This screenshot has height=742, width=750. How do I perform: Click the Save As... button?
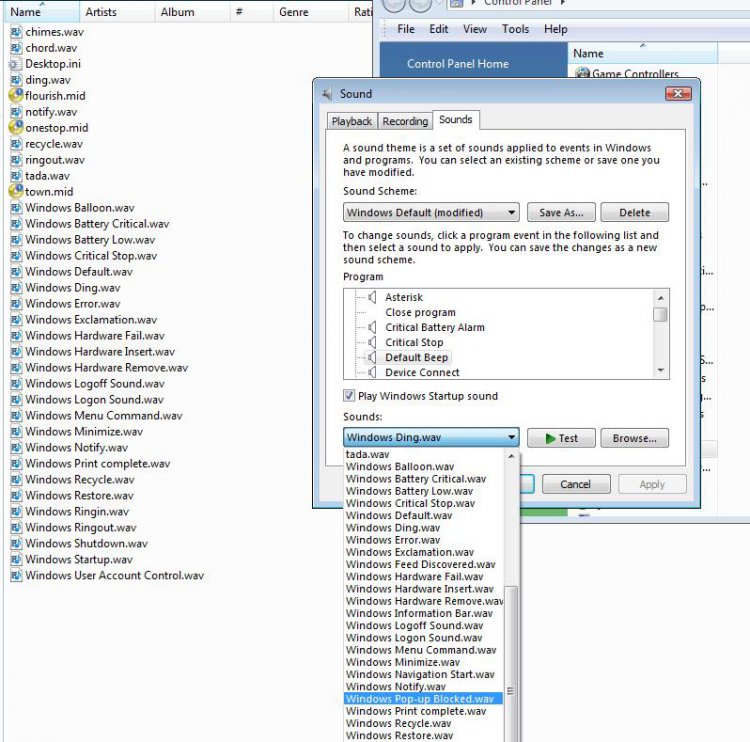pyautogui.click(x=561, y=212)
